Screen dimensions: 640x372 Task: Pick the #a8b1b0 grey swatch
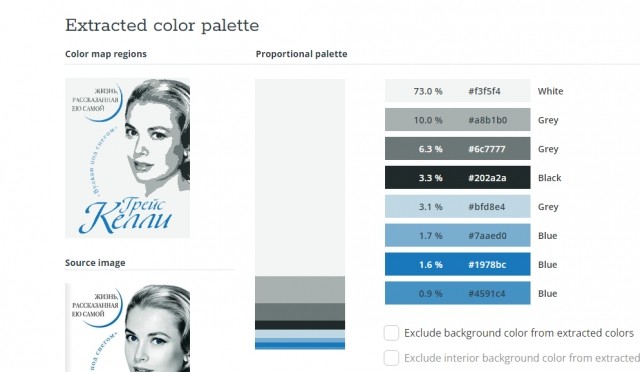pyautogui.click(x=458, y=120)
